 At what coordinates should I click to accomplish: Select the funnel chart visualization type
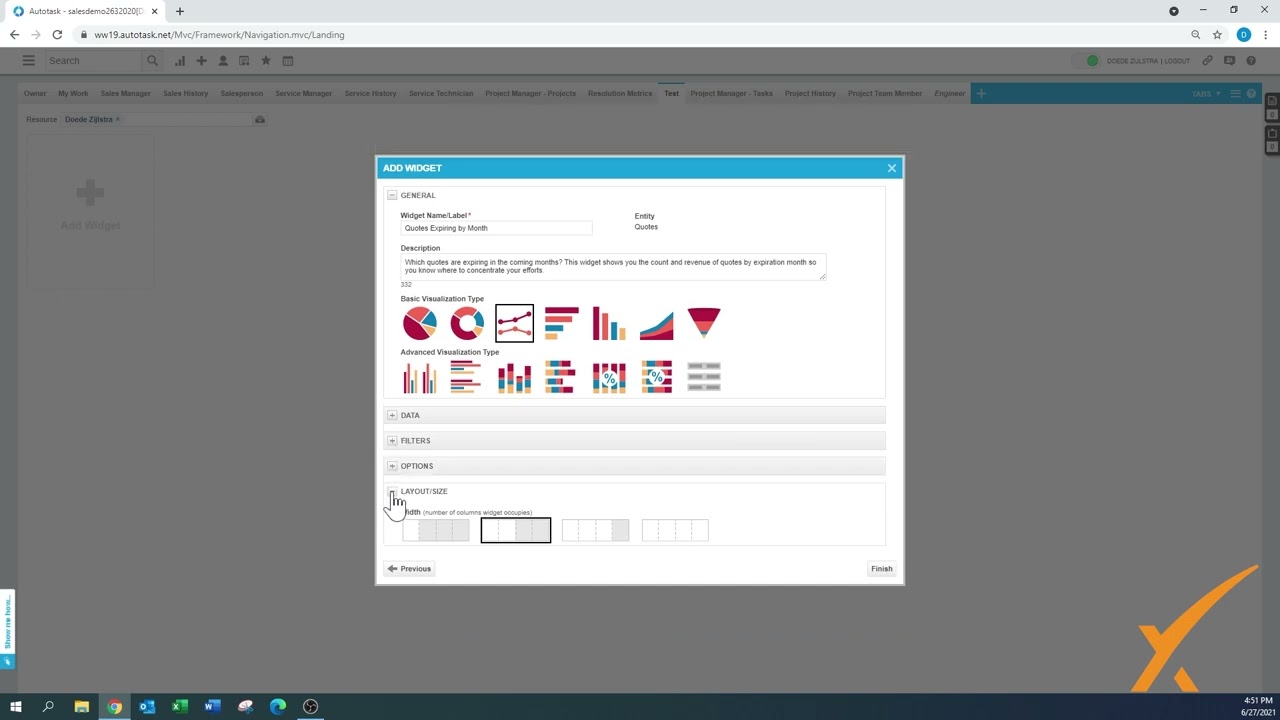[x=704, y=323]
